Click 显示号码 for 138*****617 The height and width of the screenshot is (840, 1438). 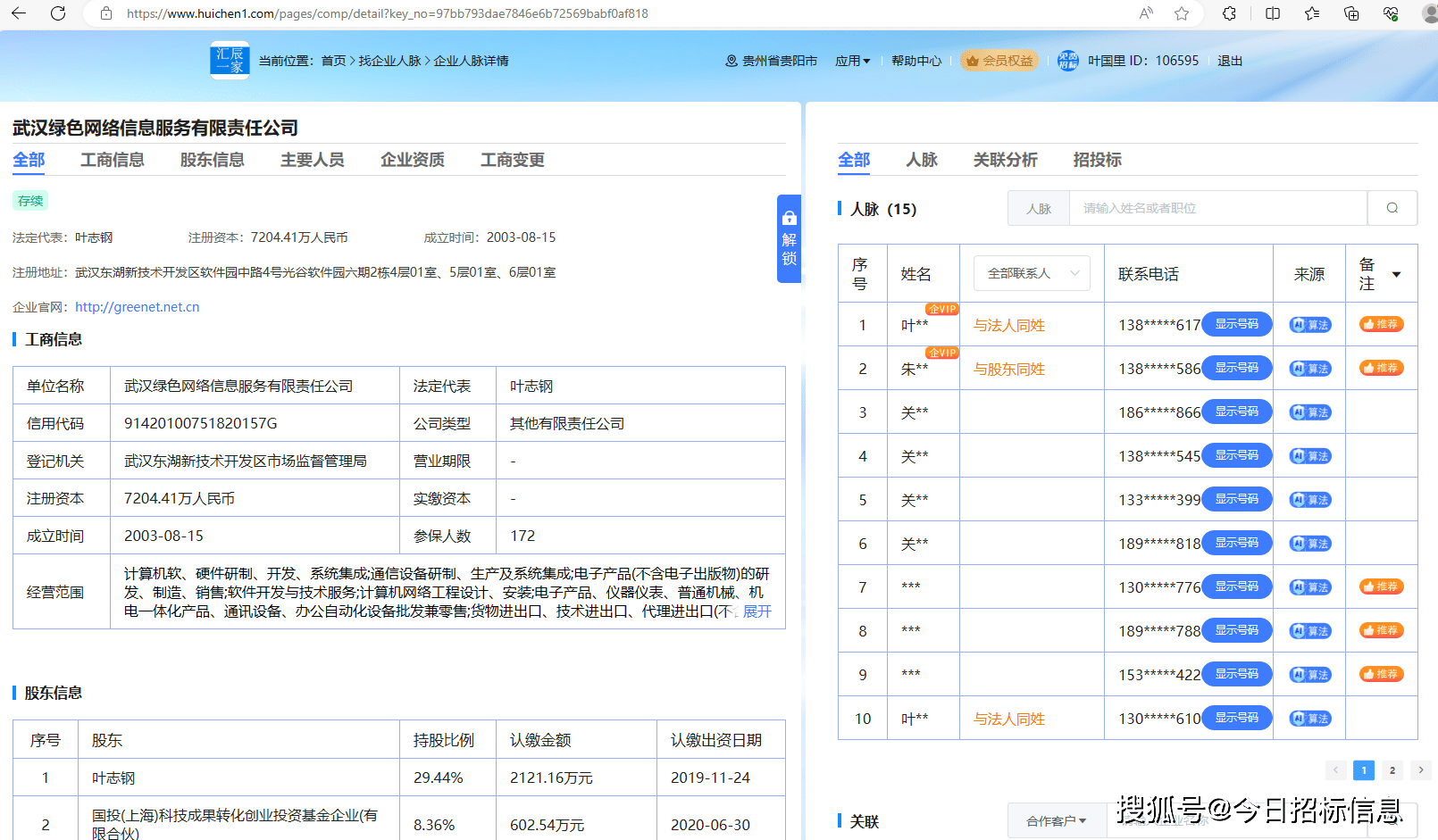tap(1237, 324)
